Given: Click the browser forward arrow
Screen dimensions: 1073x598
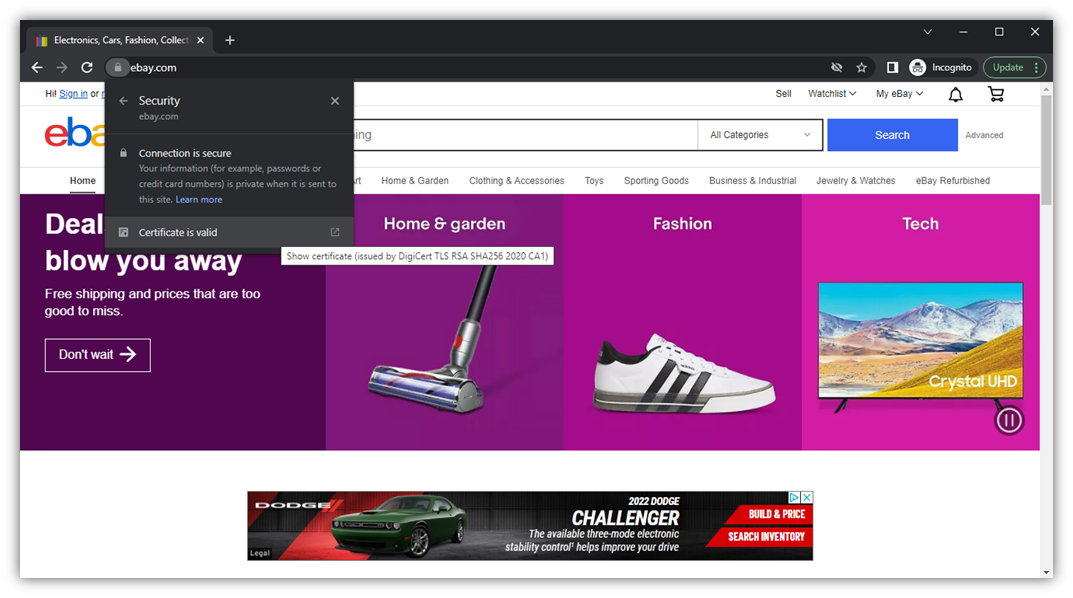Looking at the screenshot, I should [62, 68].
